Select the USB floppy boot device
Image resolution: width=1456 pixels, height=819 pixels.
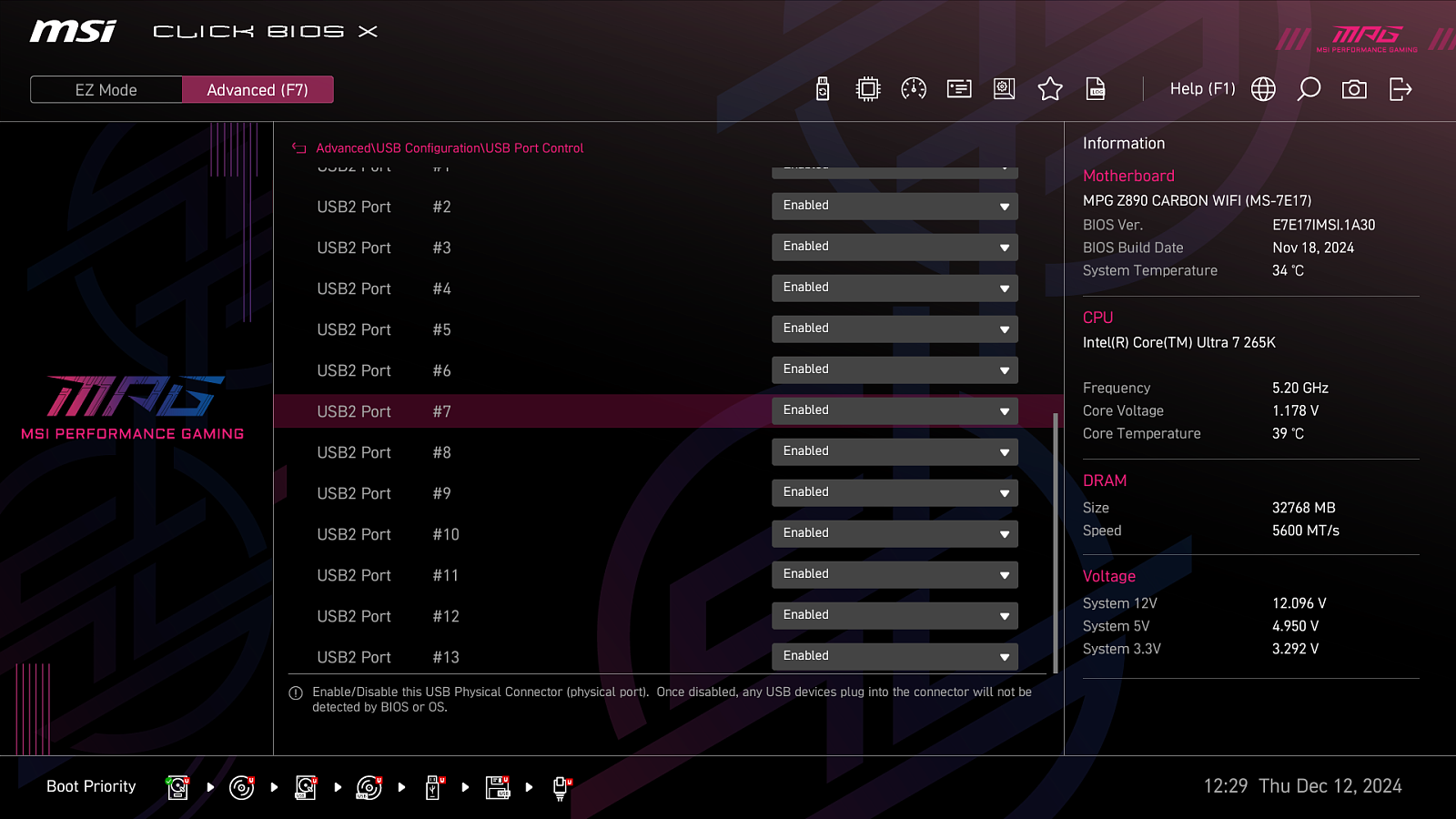(498, 787)
